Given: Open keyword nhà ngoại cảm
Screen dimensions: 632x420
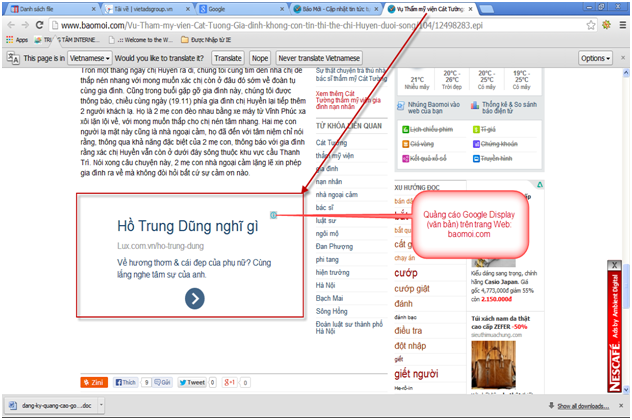Looking at the screenshot, I should (337, 194).
